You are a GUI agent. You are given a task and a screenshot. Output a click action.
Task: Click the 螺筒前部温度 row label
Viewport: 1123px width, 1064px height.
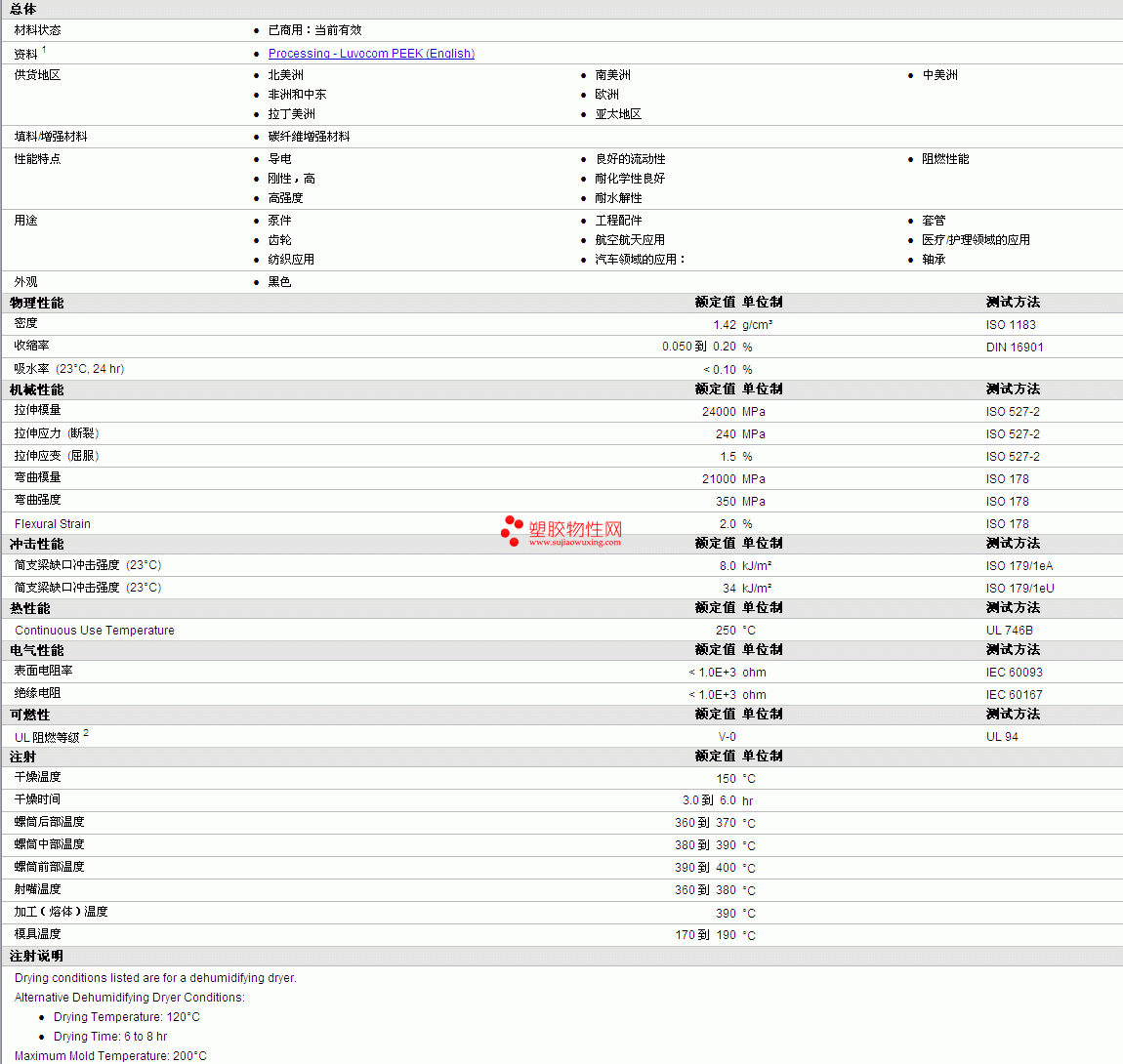[49, 867]
